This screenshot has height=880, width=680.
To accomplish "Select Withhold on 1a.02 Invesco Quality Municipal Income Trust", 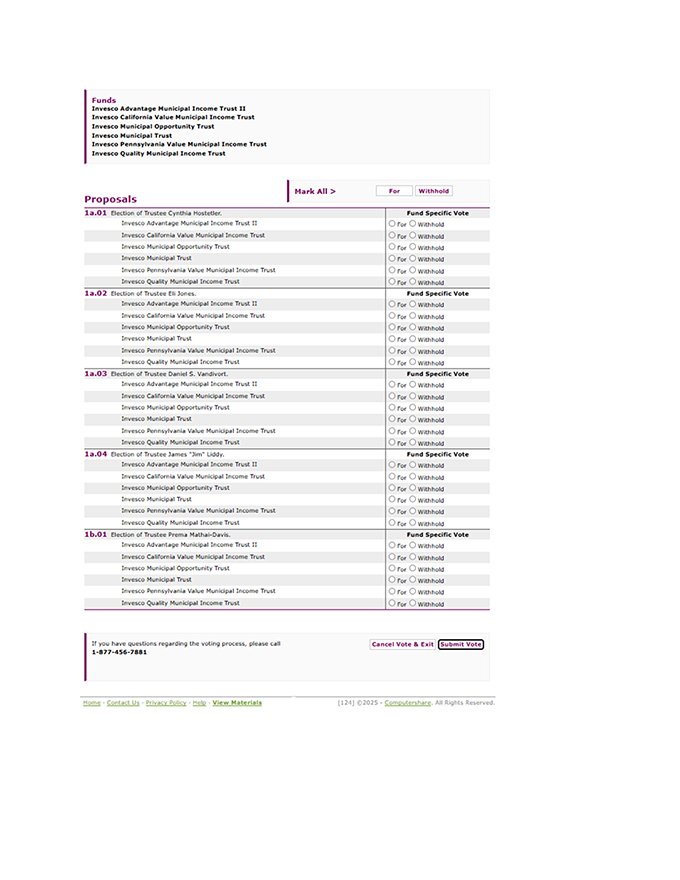I will coord(412,362).
